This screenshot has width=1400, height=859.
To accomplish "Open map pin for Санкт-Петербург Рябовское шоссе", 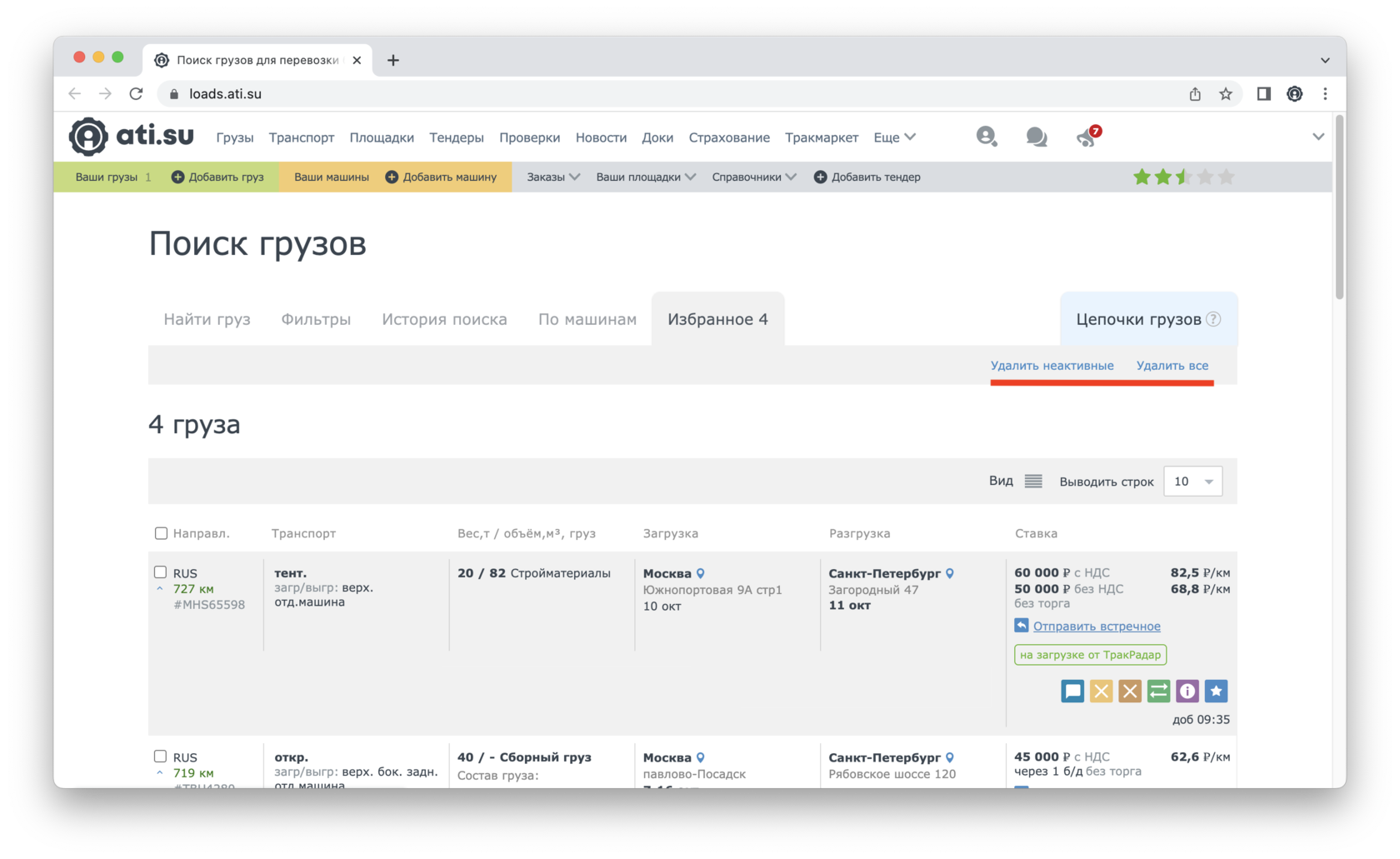I will point(950,757).
